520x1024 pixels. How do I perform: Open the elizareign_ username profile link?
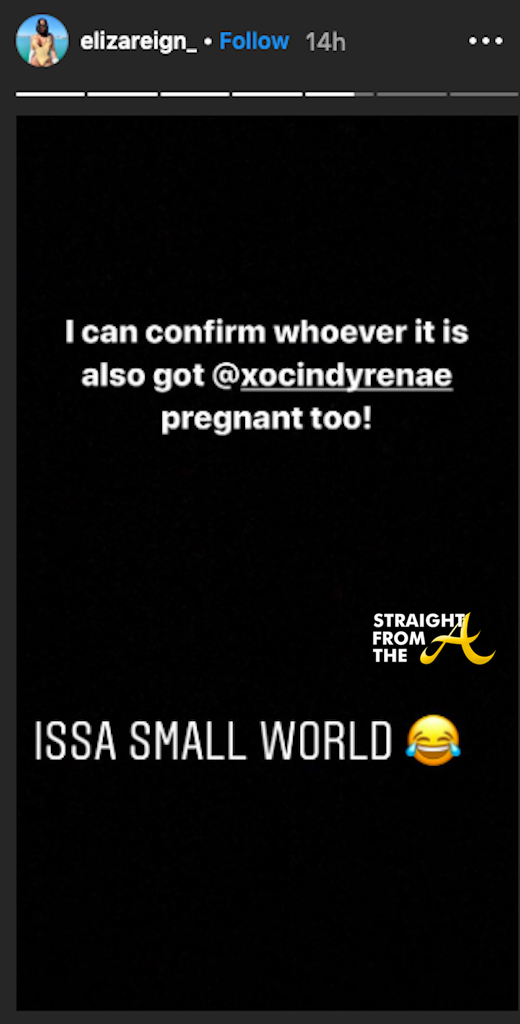pyautogui.click(x=138, y=42)
